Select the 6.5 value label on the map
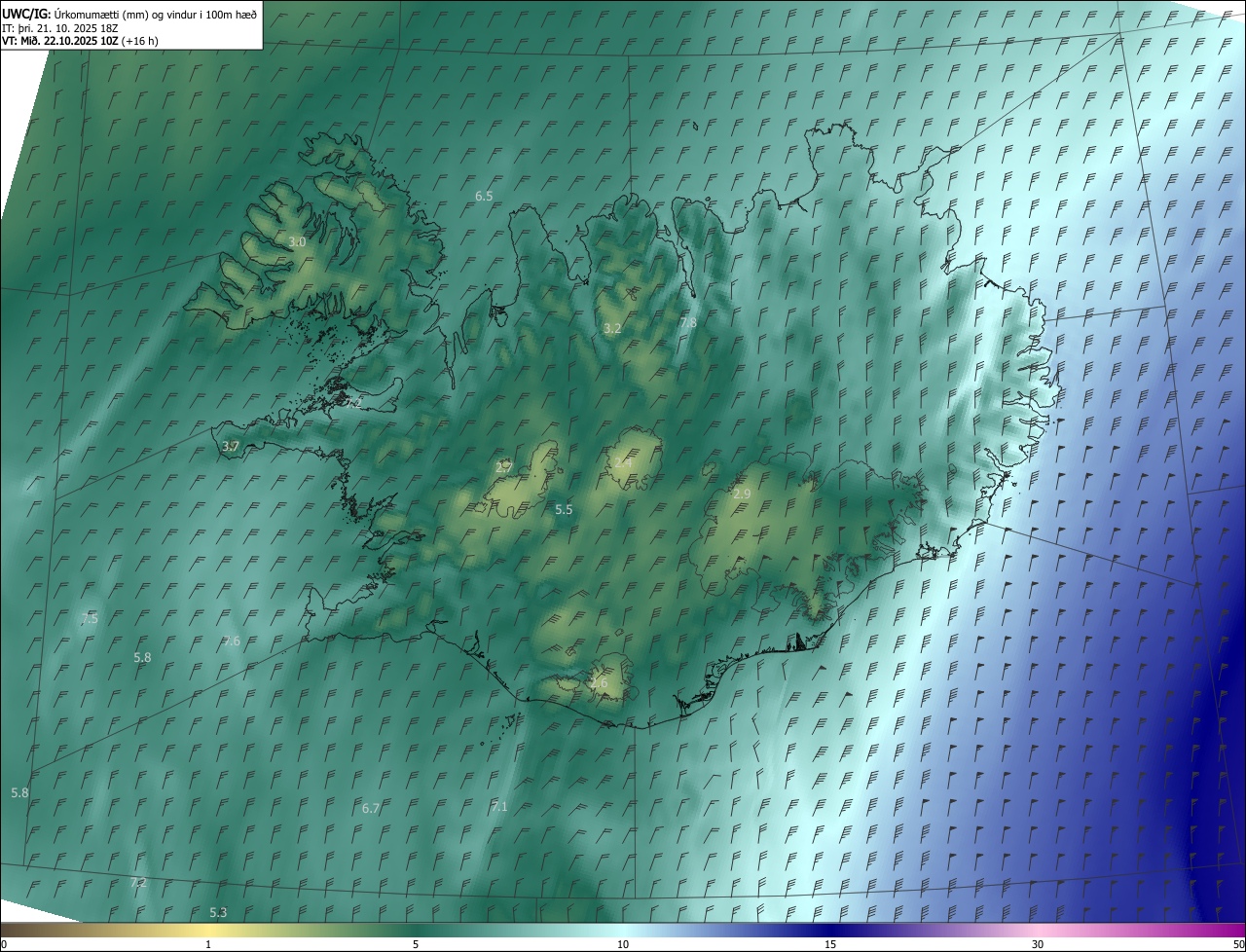 point(484,197)
